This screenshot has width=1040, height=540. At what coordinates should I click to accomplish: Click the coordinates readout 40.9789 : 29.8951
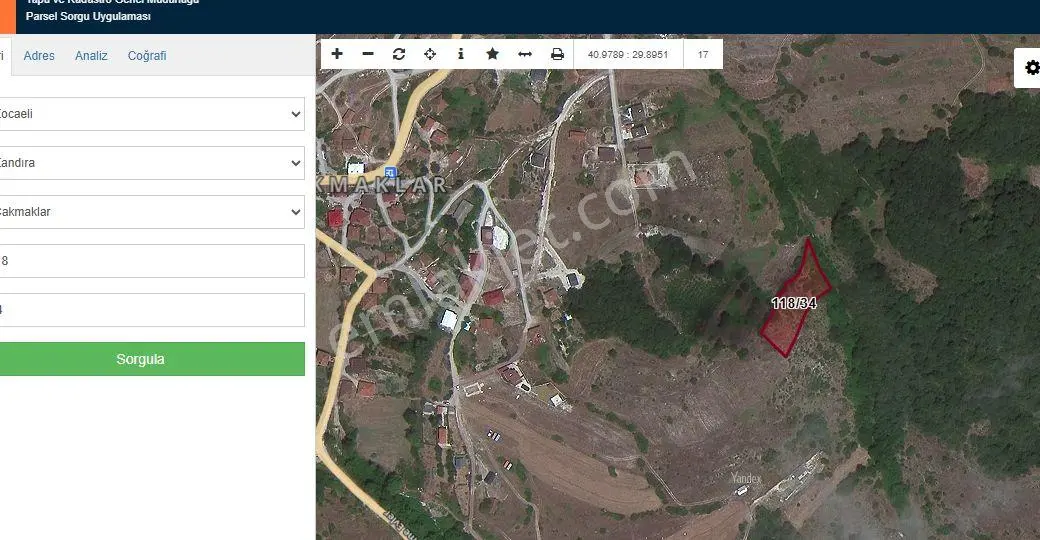[627, 54]
